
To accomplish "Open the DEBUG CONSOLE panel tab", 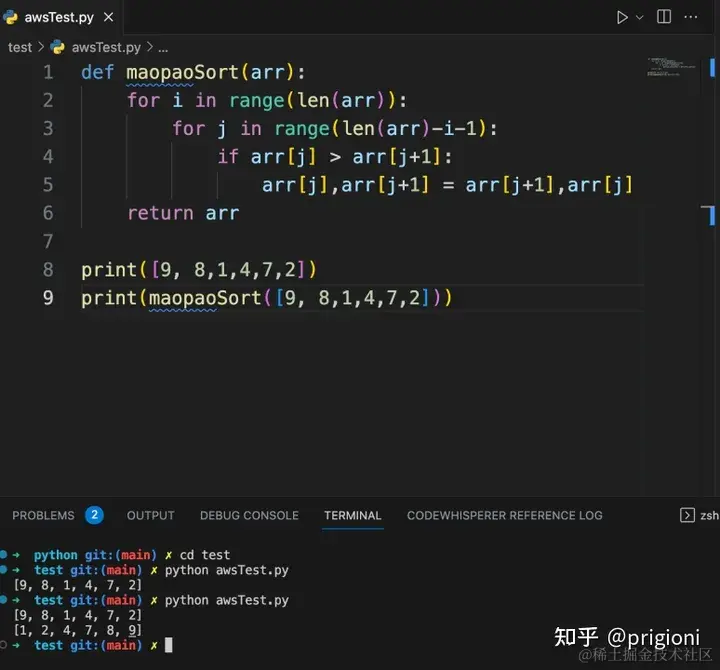I will coord(249,515).
